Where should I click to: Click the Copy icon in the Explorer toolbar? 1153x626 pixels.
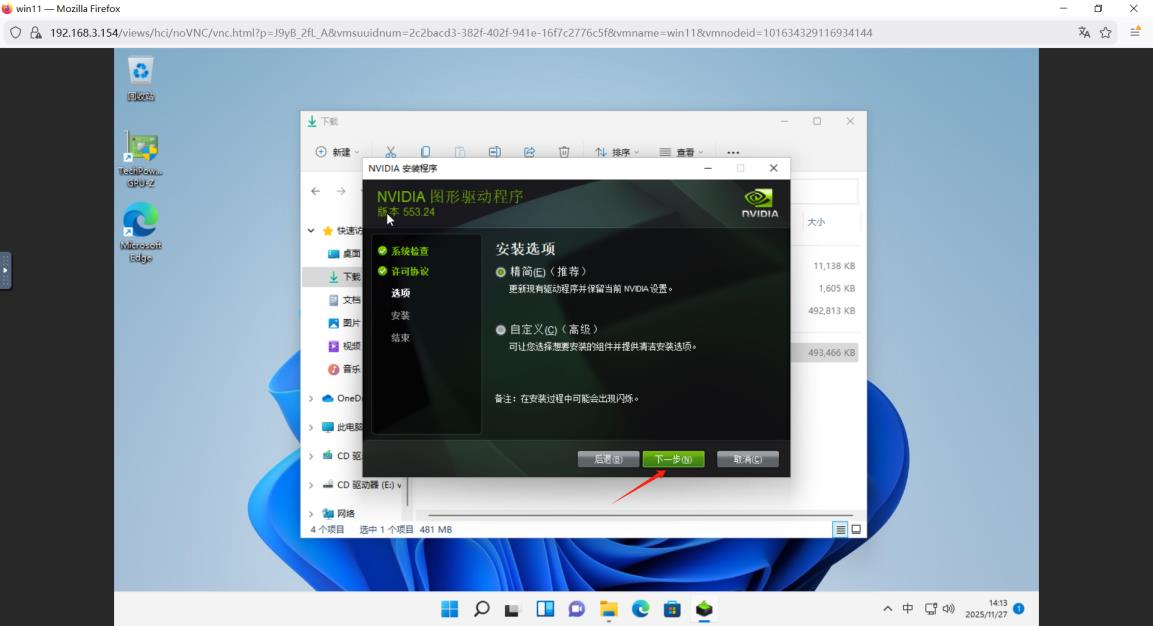[424, 151]
